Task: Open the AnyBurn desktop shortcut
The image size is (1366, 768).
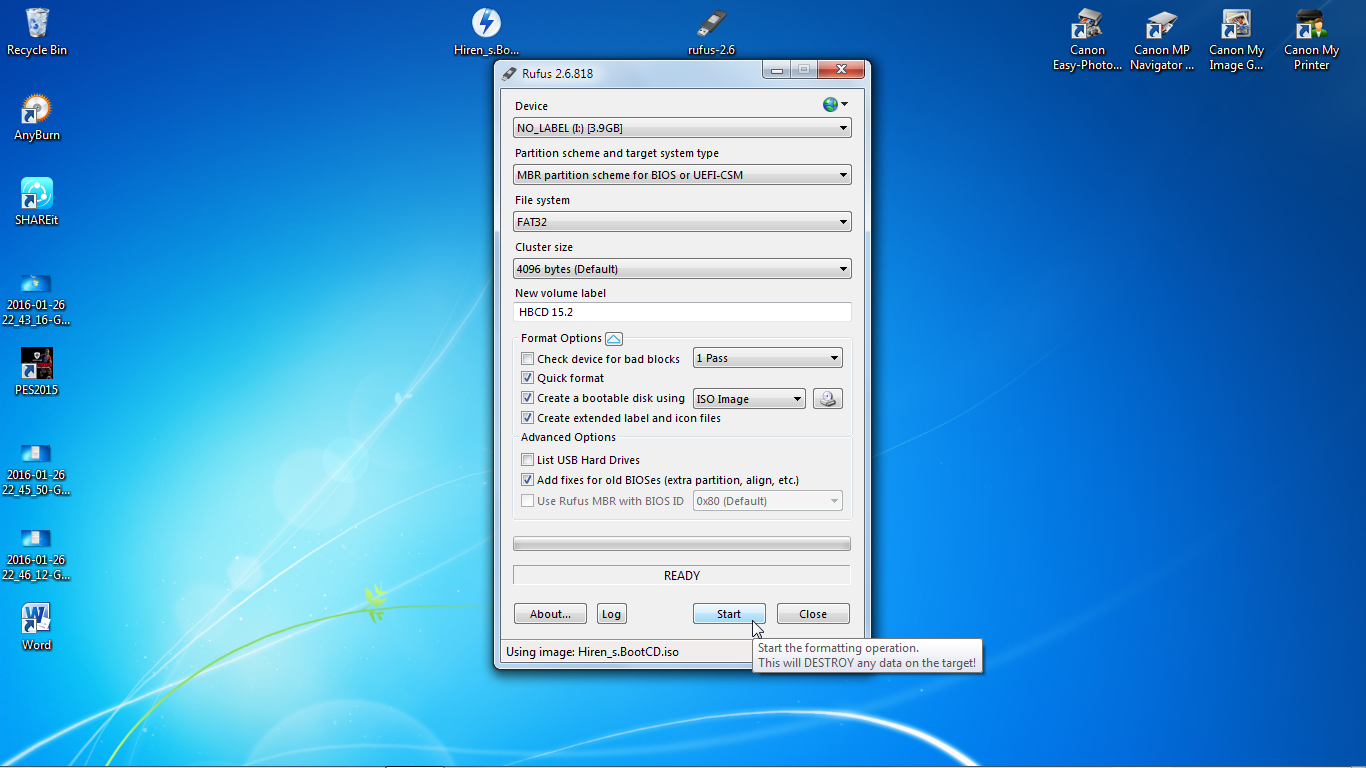Action: click(37, 117)
